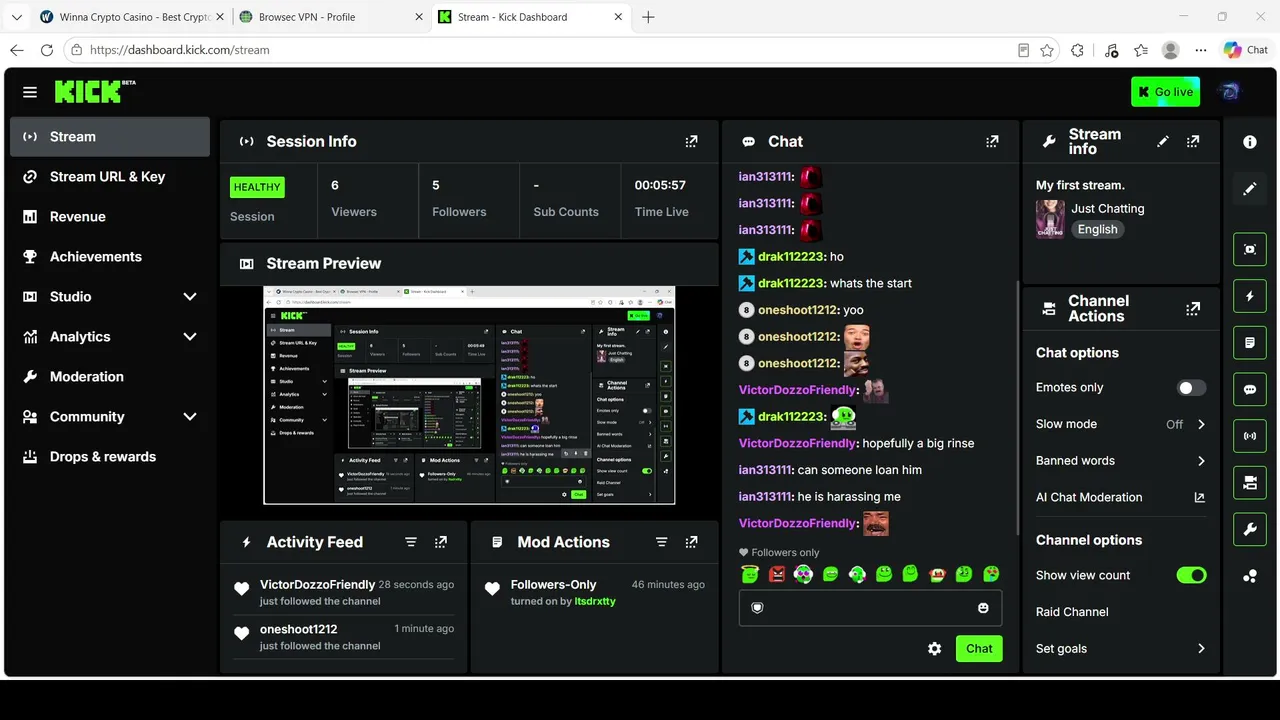
Task: Pop out the Chat panel
Action: (x=992, y=142)
